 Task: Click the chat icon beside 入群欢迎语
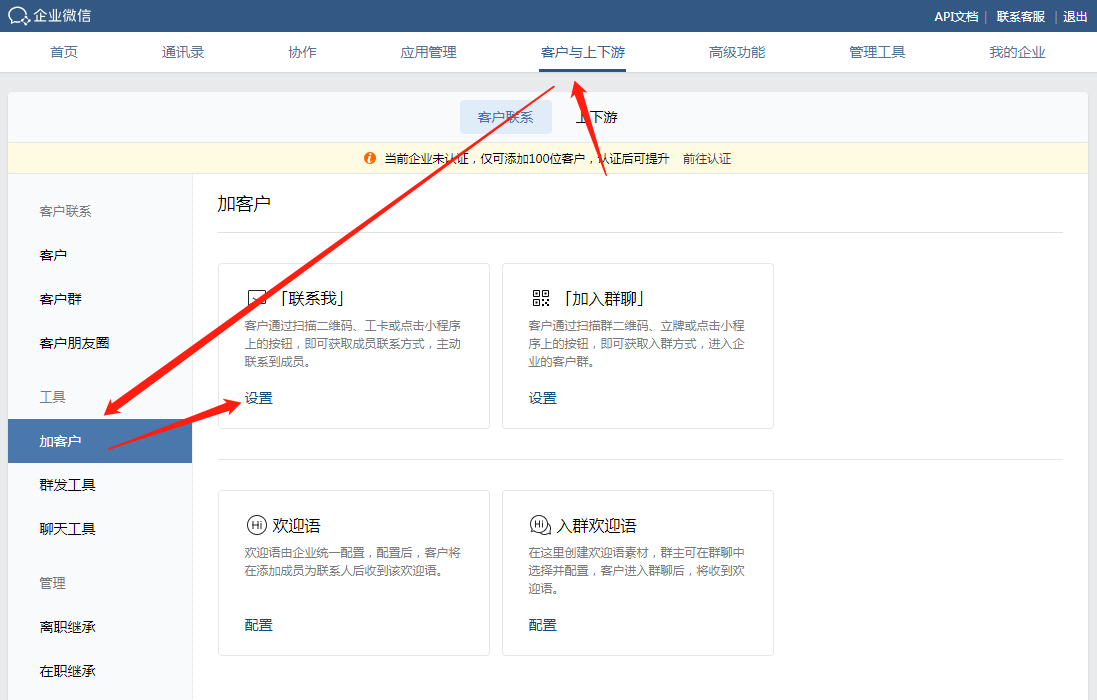click(541, 525)
